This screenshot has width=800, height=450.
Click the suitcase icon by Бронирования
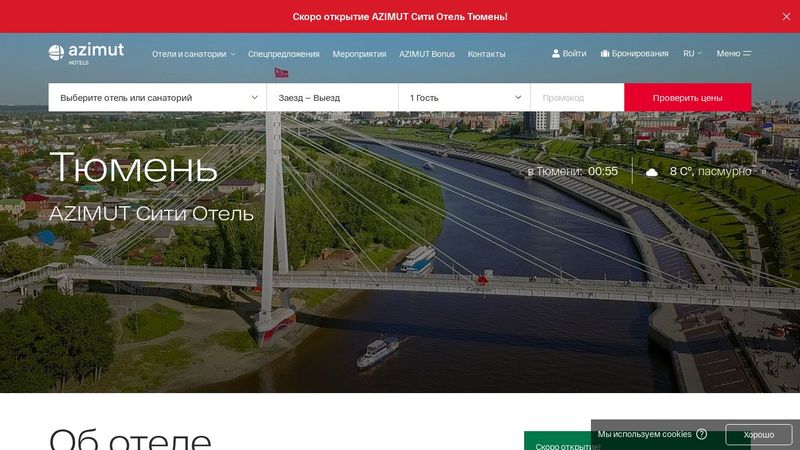pos(605,53)
